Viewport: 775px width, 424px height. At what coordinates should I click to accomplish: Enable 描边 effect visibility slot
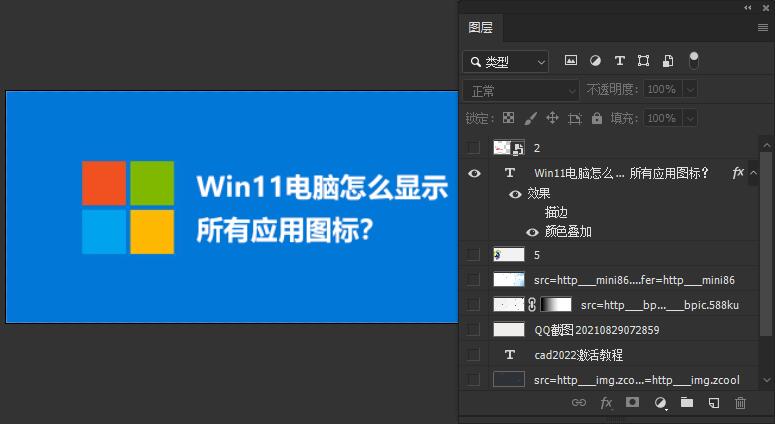[532, 212]
